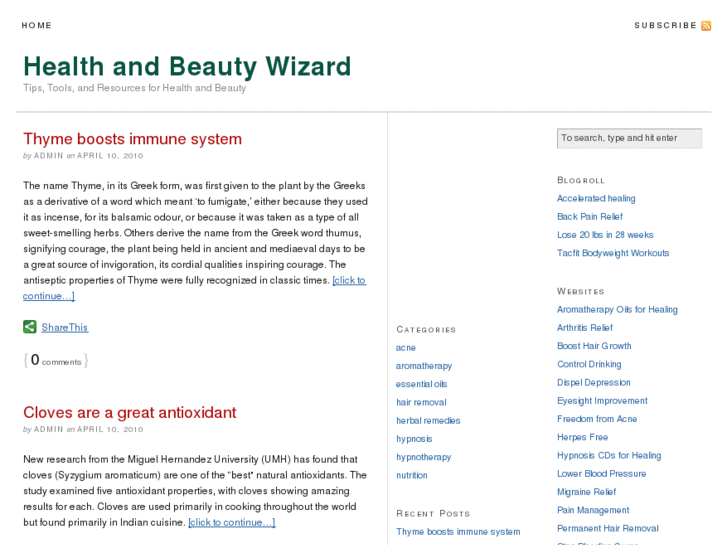Viewport: 727px width, 545px height.
Task: Visit Freedom from Acne link
Action: pos(597,419)
